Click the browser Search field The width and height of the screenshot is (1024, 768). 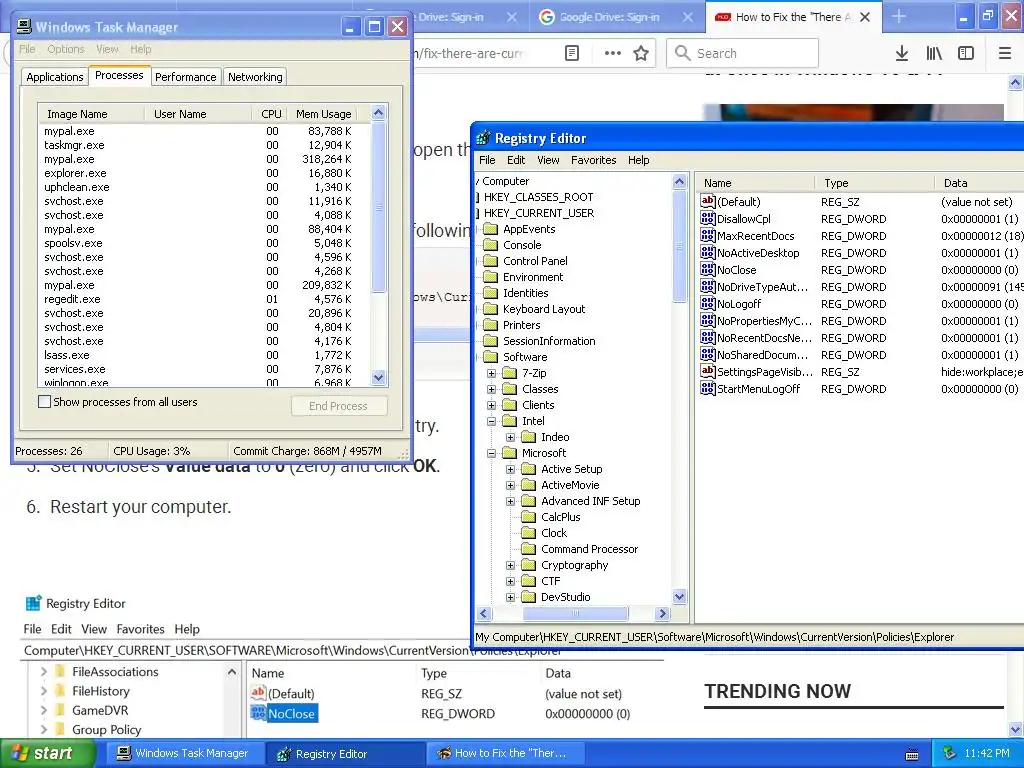[x=742, y=53]
